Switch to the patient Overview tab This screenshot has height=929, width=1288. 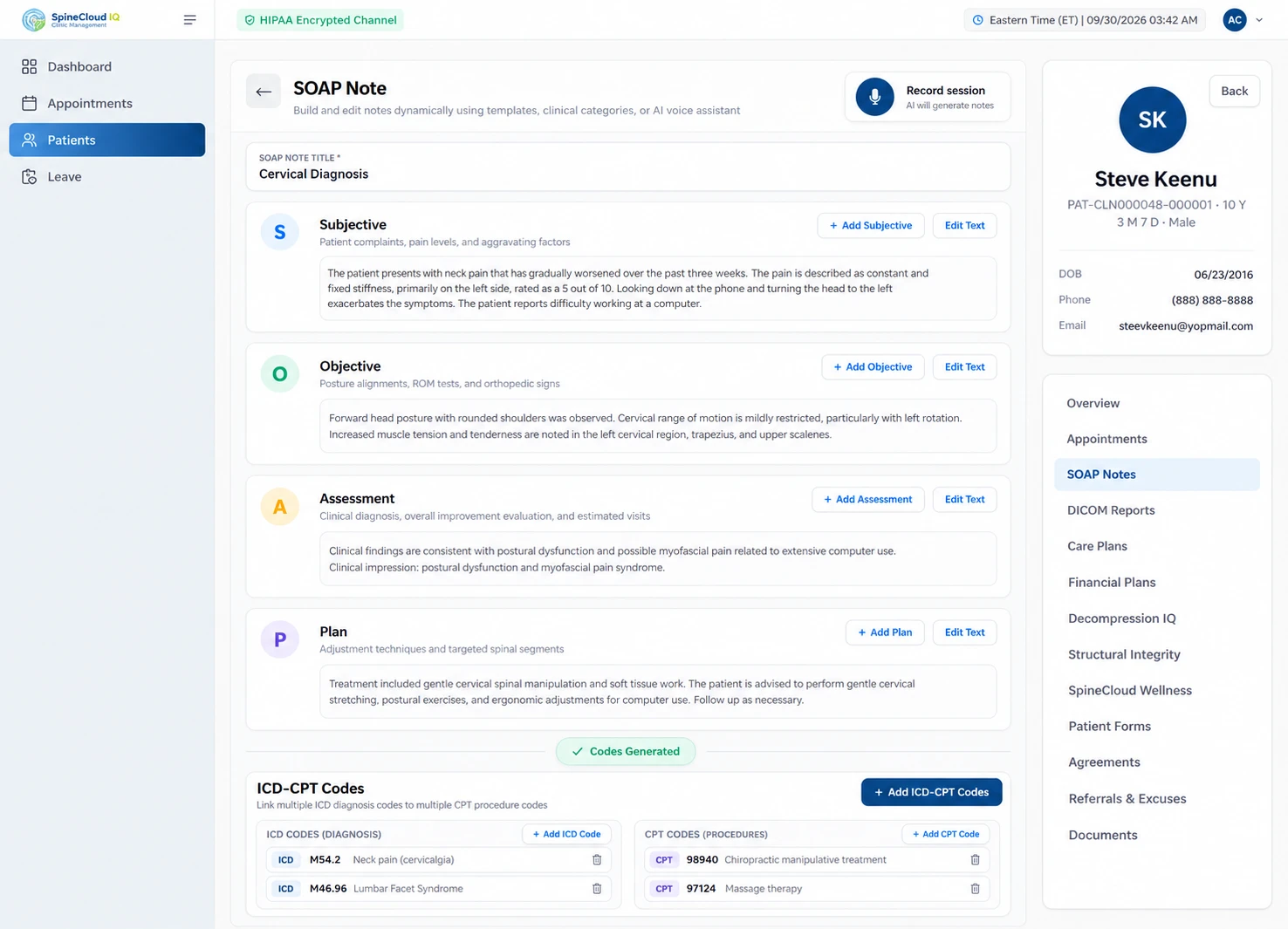pyautogui.click(x=1157, y=403)
